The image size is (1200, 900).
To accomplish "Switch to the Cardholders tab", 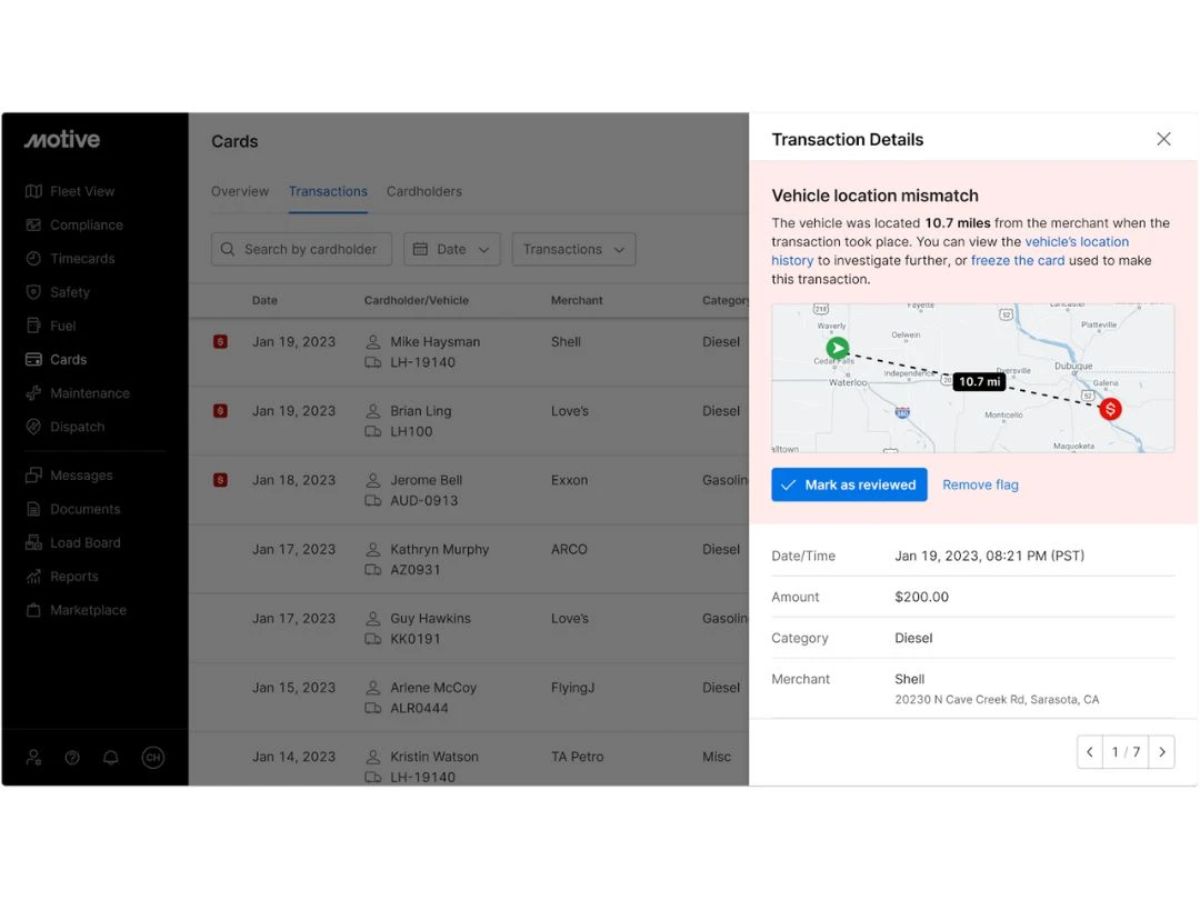I will point(424,191).
